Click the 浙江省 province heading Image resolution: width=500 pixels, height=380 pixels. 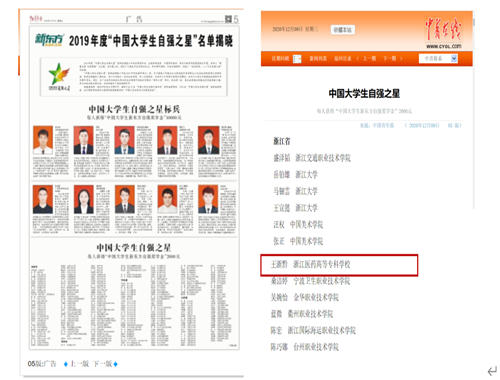(282, 141)
